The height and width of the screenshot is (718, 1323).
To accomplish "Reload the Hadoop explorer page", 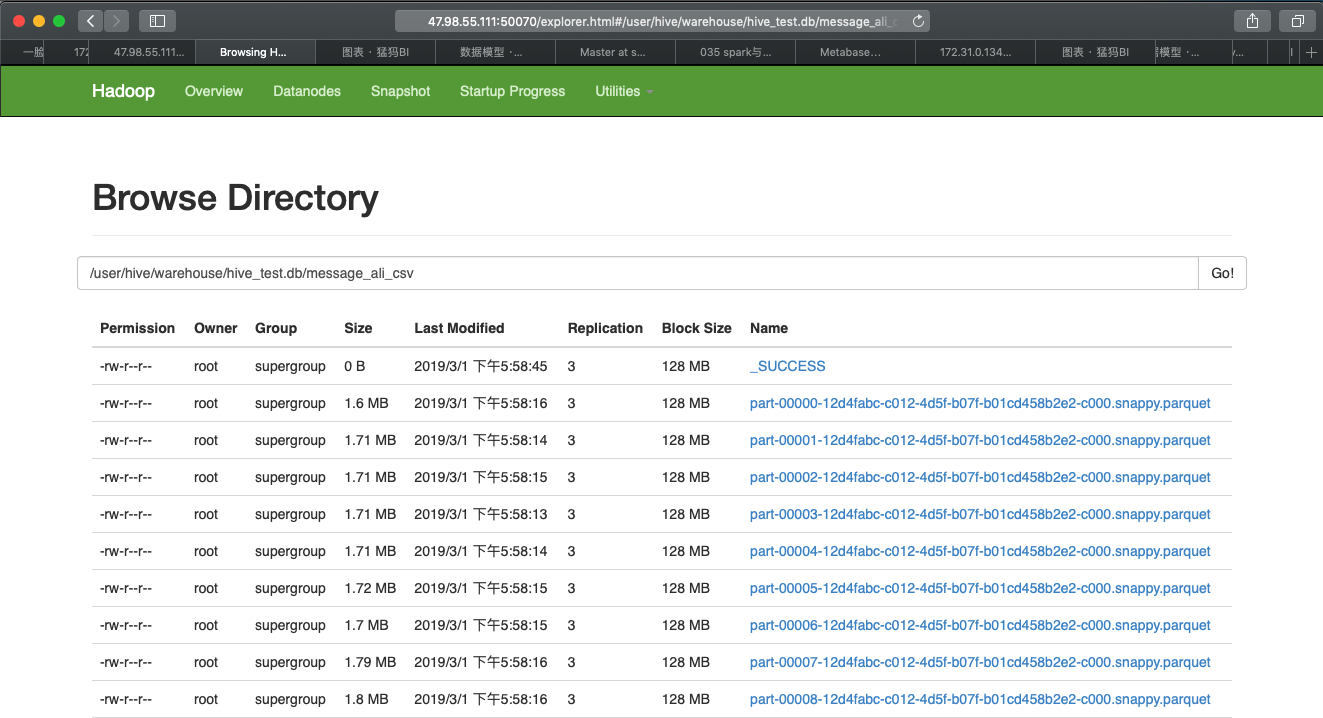I will point(918,20).
